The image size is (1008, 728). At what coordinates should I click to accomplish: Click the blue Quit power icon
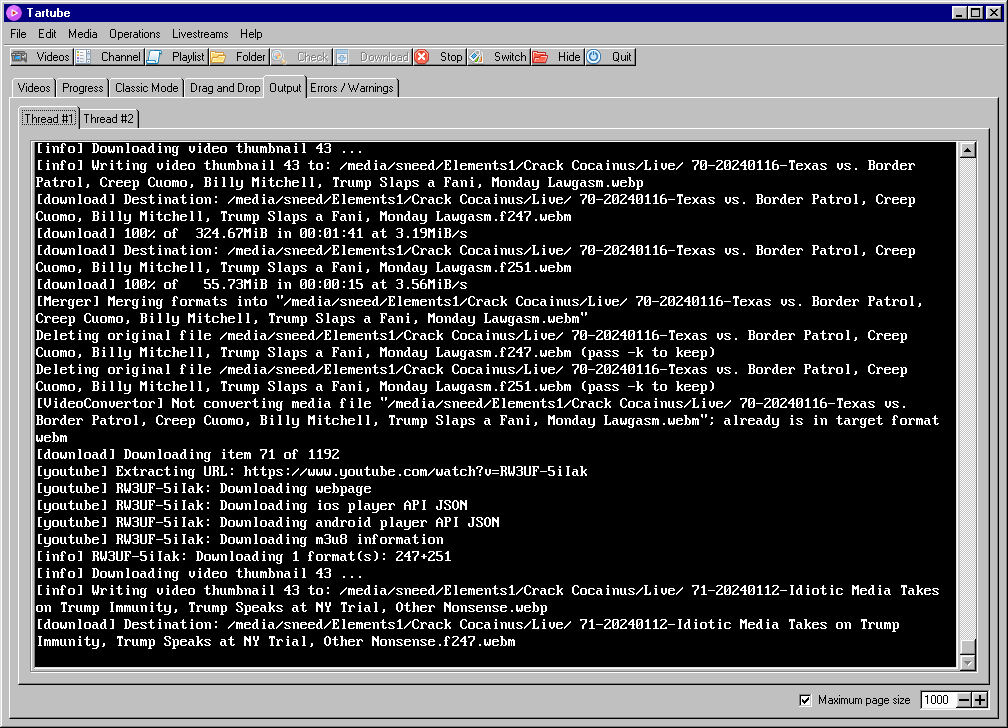[594, 57]
